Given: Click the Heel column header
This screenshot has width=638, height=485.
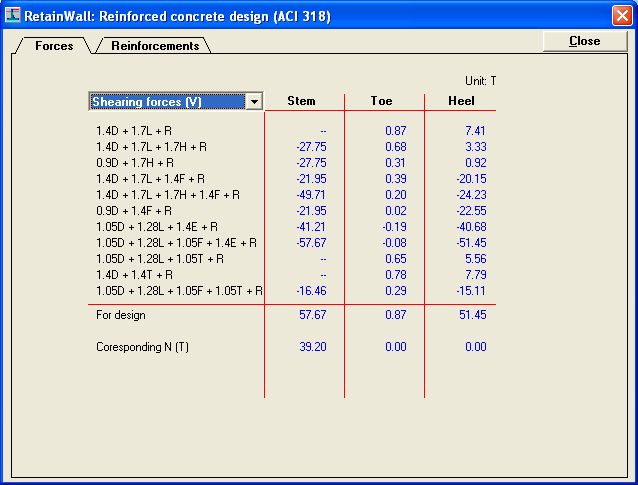Looking at the screenshot, I should tap(461, 101).
